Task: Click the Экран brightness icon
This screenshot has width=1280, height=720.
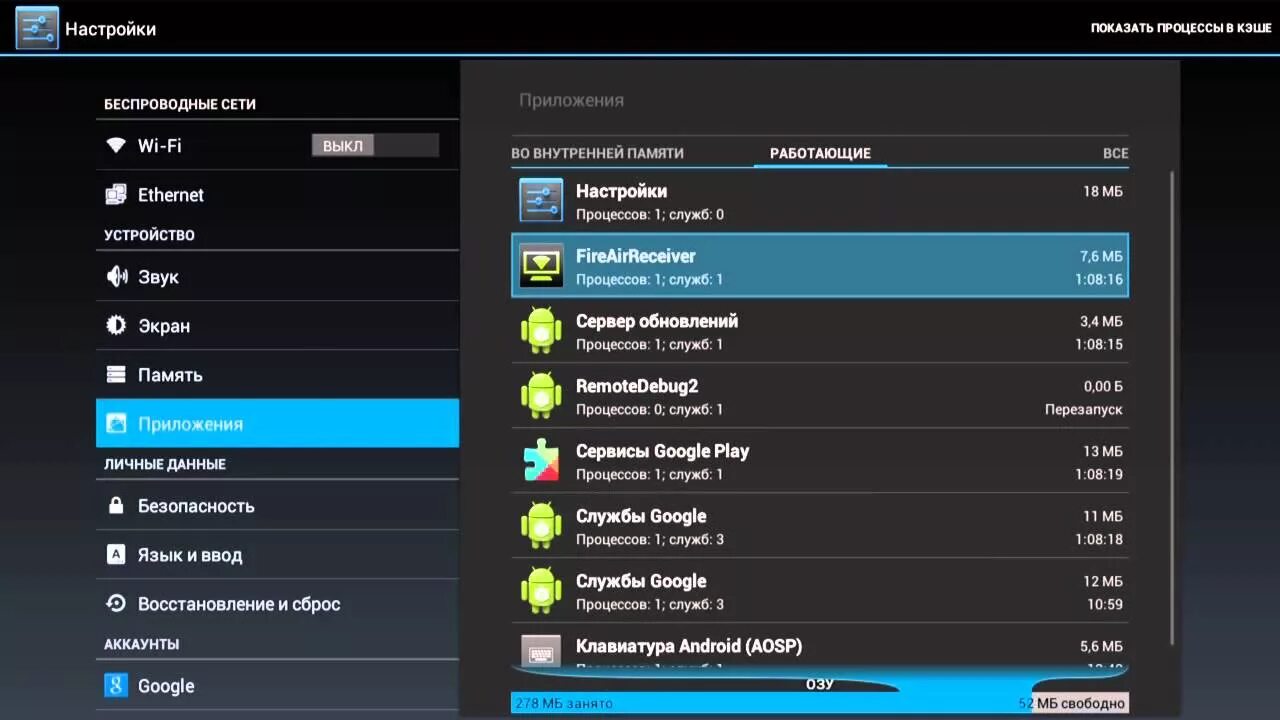Action: [x=116, y=326]
